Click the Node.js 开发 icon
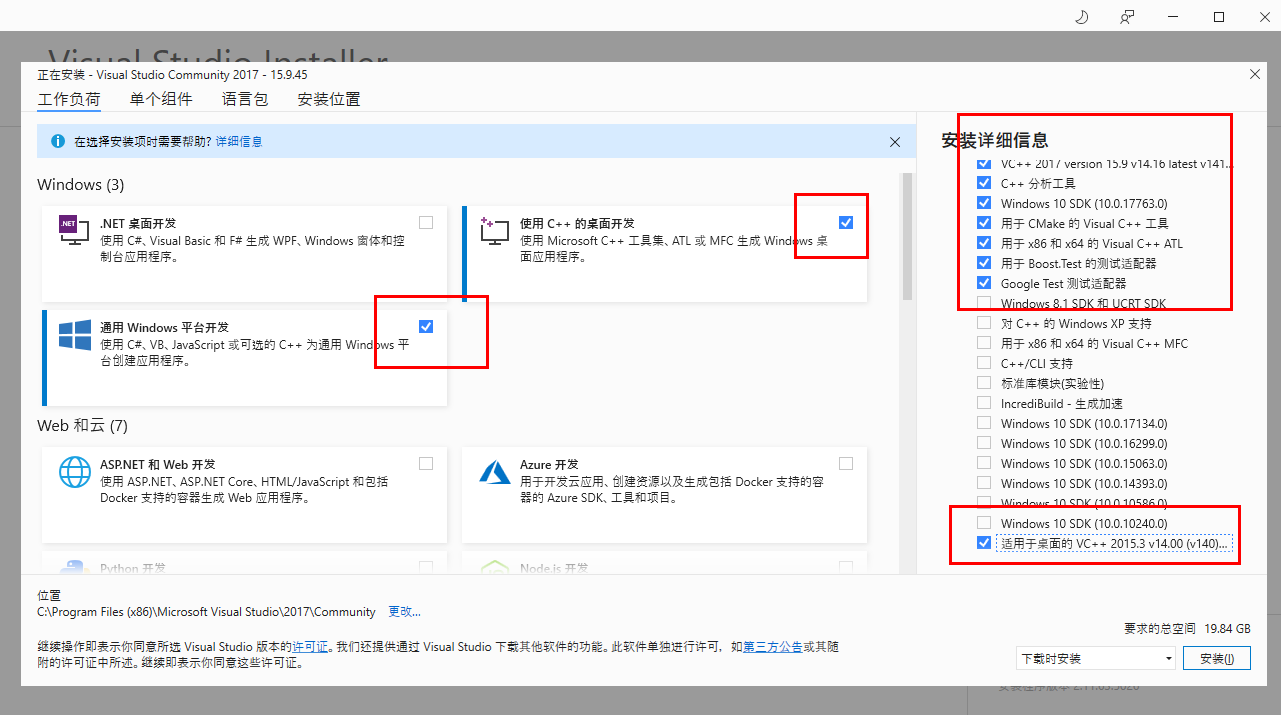This screenshot has height=715, width=1281. [x=495, y=569]
